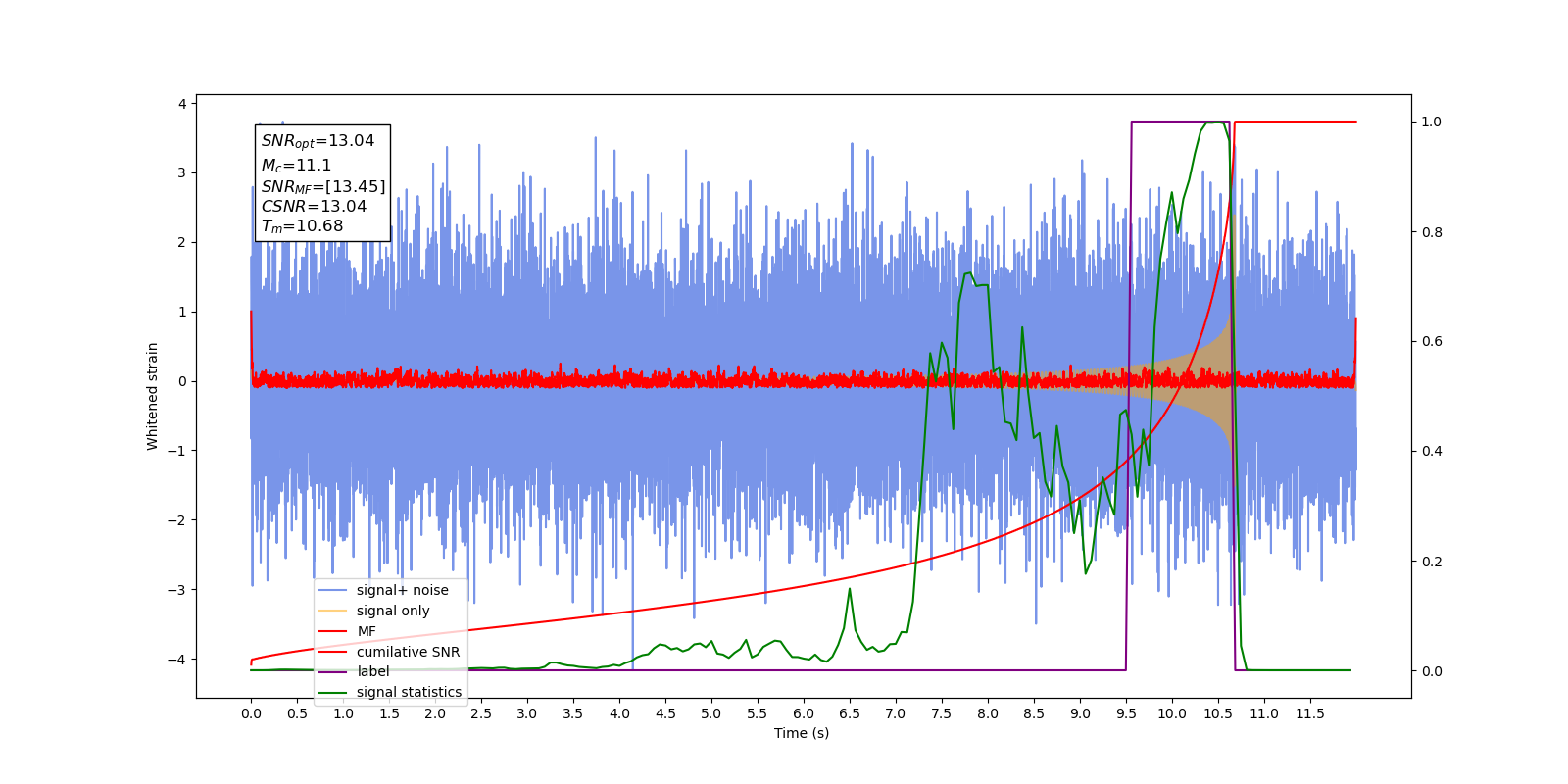Click the right y-axis tick label 0.6

(x=1432, y=341)
